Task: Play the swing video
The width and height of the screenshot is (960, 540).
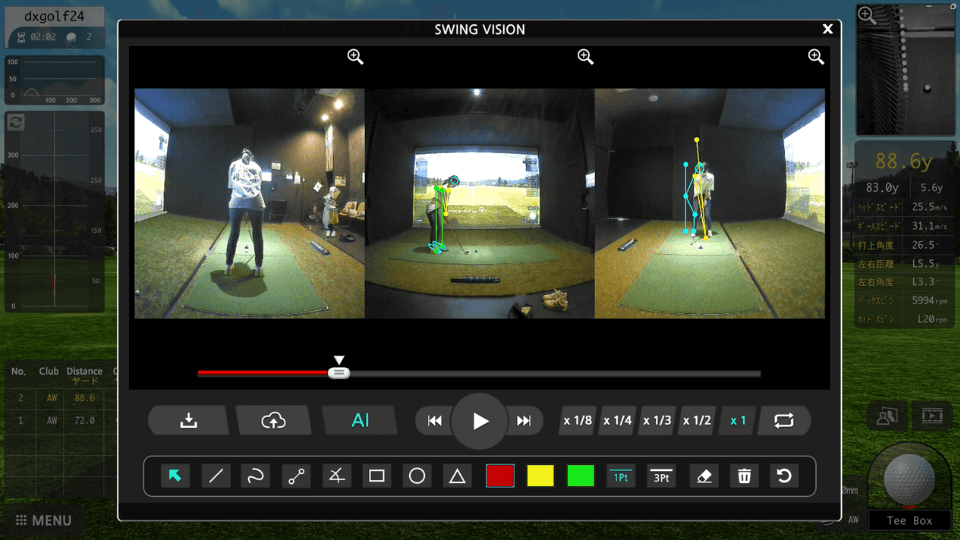Action: 480,421
